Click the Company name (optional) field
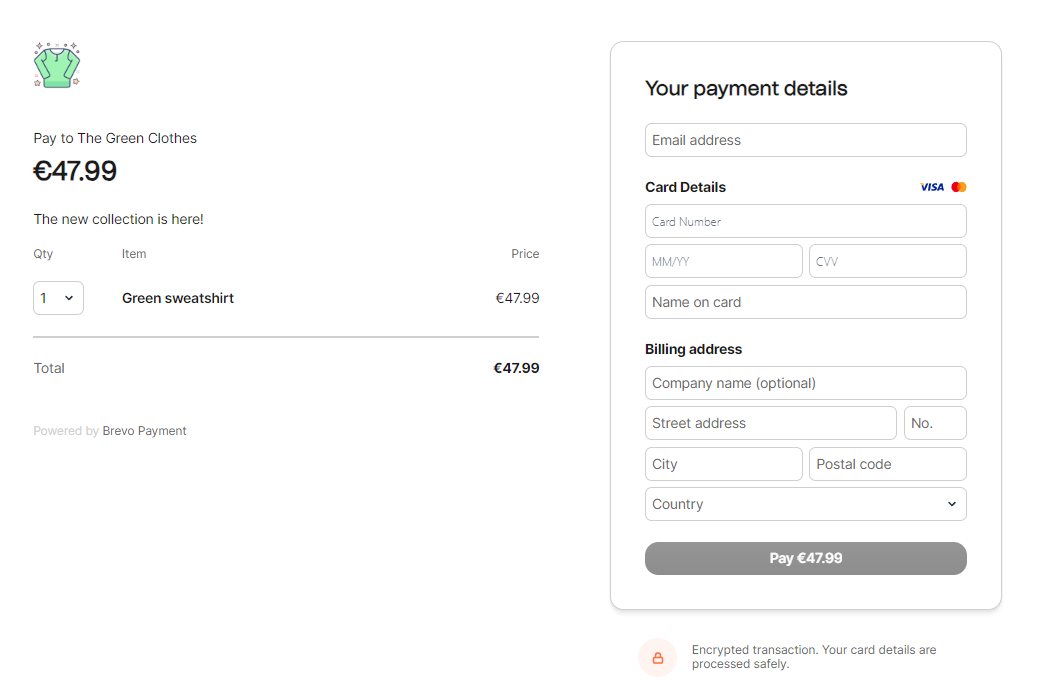1040x700 pixels. click(805, 383)
